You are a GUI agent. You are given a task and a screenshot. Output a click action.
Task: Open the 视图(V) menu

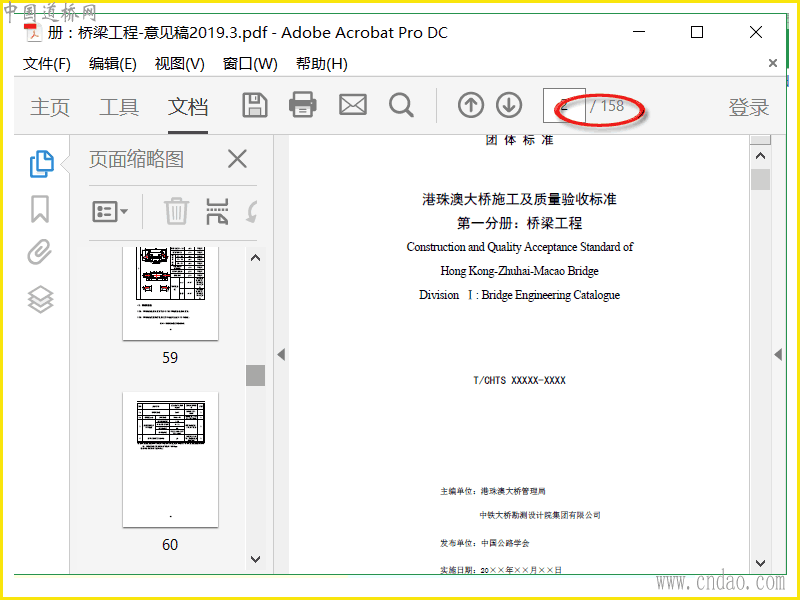pyautogui.click(x=180, y=64)
